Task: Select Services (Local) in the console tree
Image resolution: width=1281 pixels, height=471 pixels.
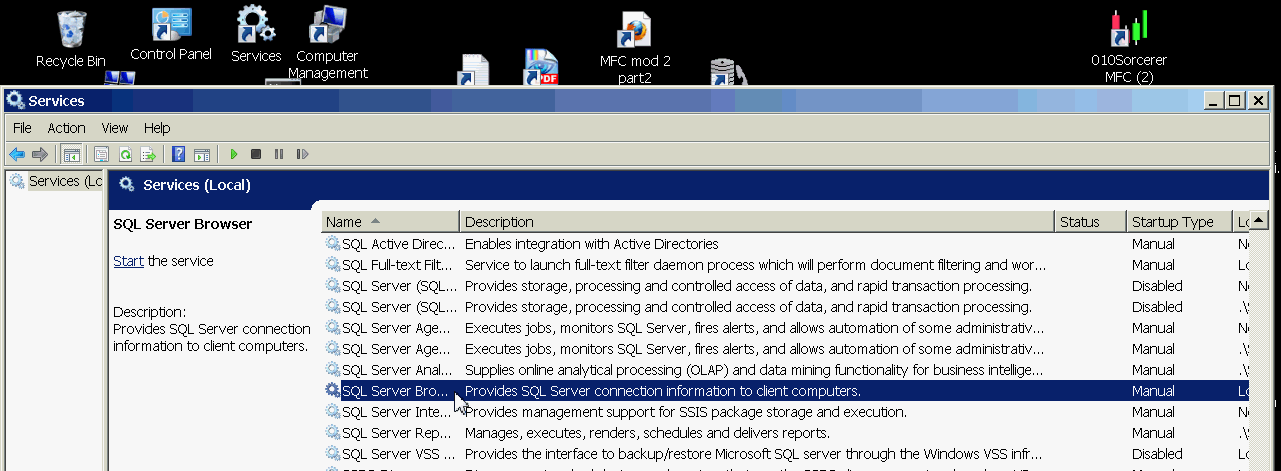Action: 56,181
